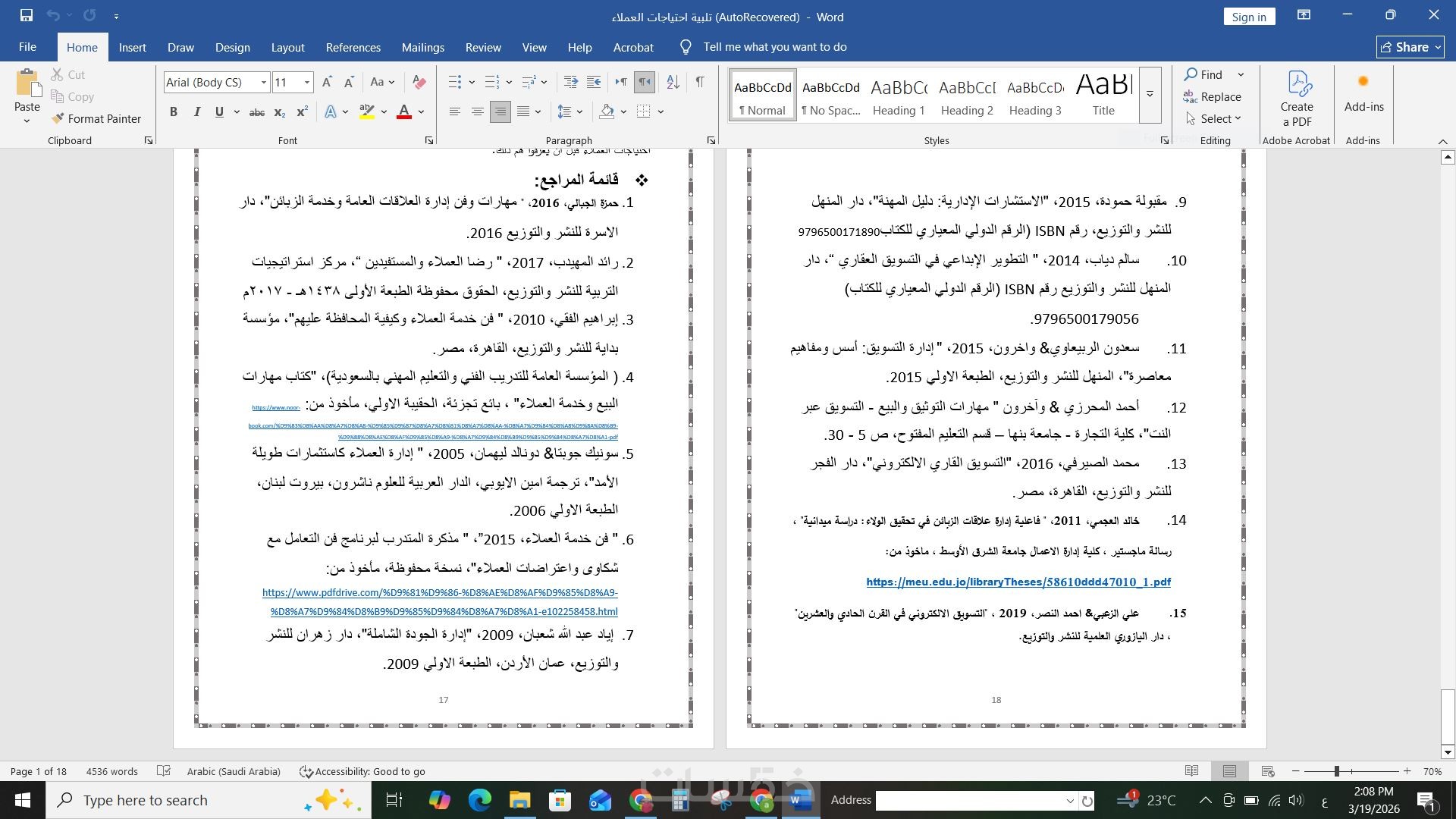Expand the Styles gallery more arrow
The width and height of the screenshot is (1456, 819).
(1150, 95)
